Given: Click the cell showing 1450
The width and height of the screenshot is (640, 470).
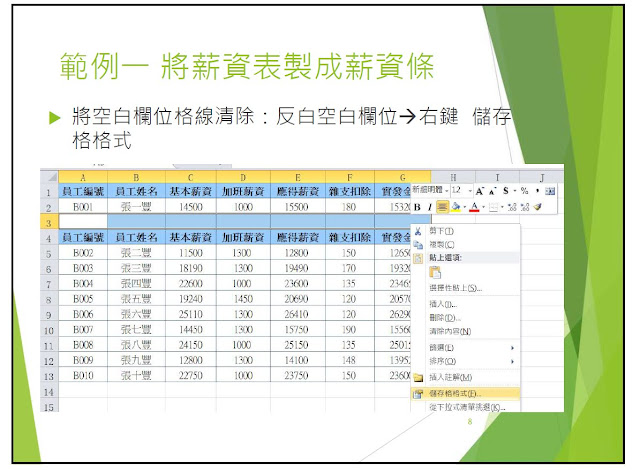Looking at the screenshot, I should (243, 299).
